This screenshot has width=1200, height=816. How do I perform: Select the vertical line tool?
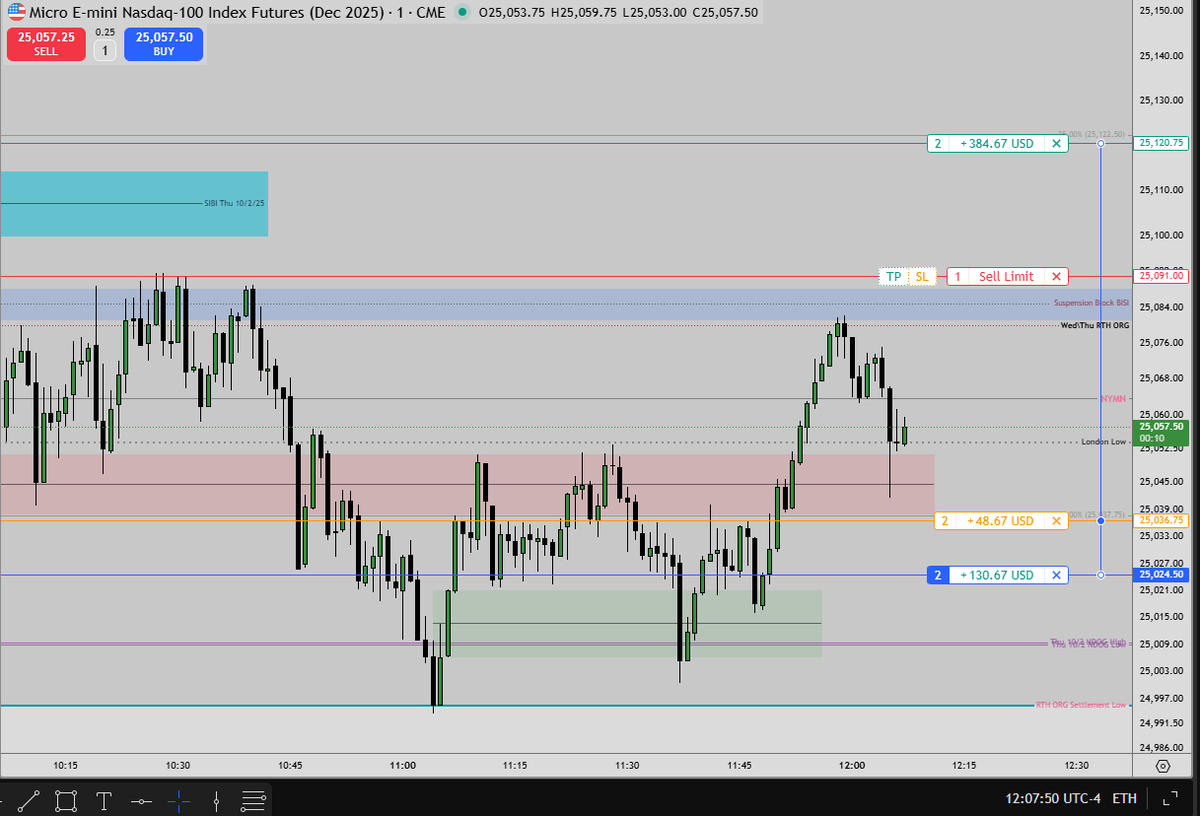216,800
